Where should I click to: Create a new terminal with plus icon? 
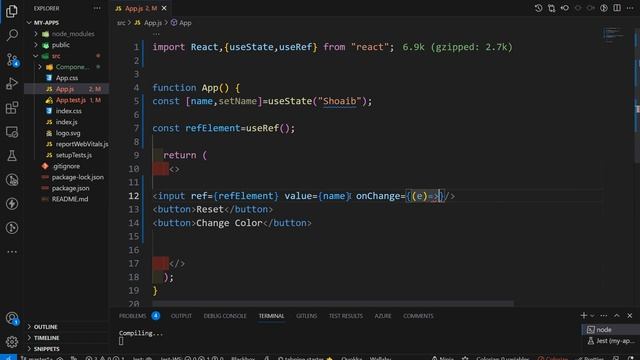[x=584, y=316]
